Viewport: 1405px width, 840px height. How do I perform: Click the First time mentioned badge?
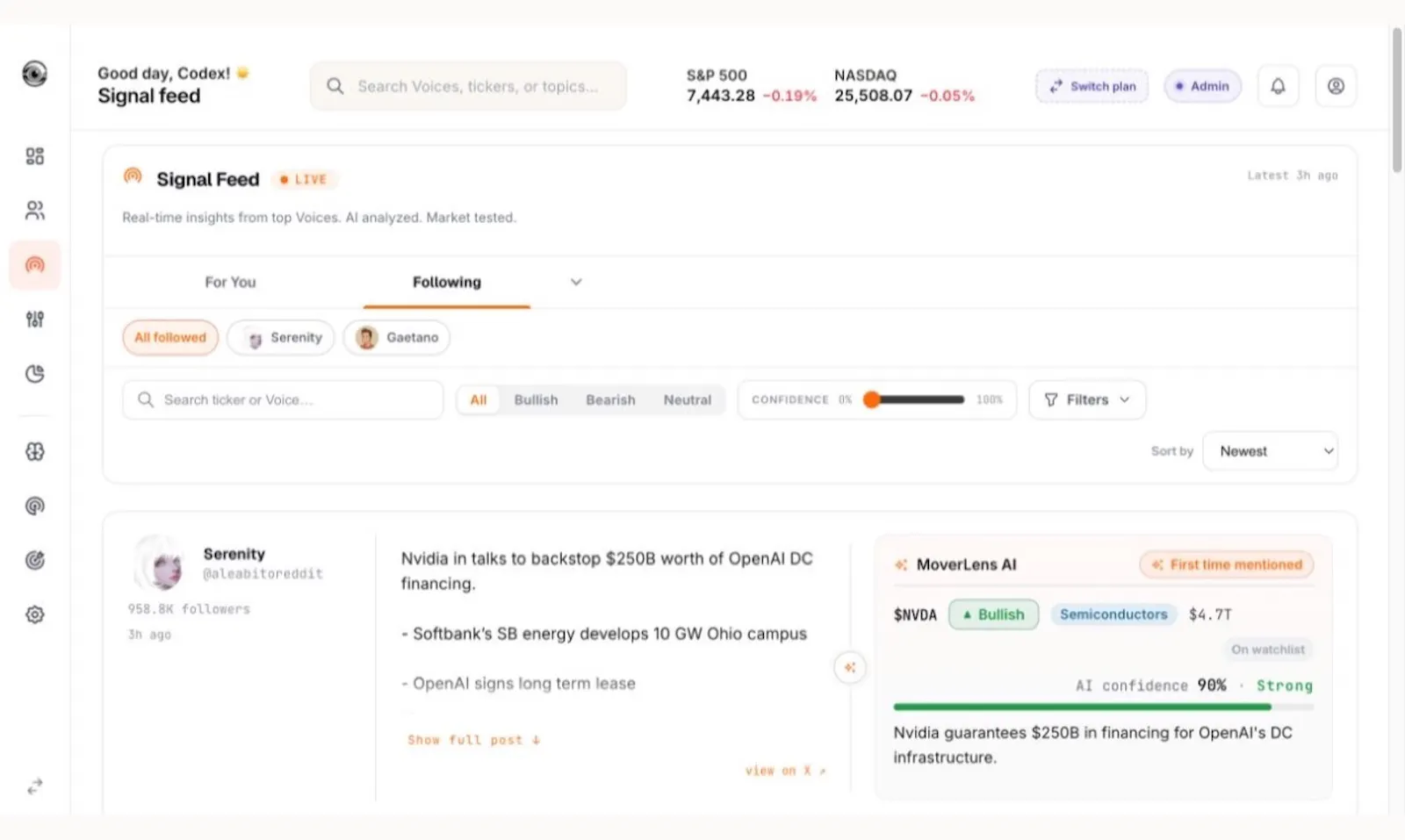click(x=1226, y=564)
